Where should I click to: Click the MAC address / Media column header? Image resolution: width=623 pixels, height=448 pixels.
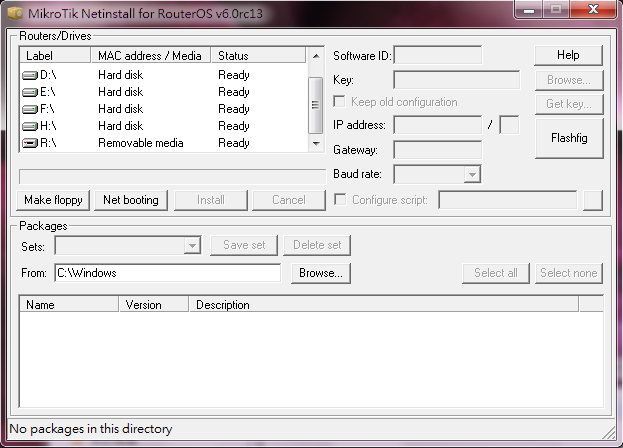tap(151, 56)
